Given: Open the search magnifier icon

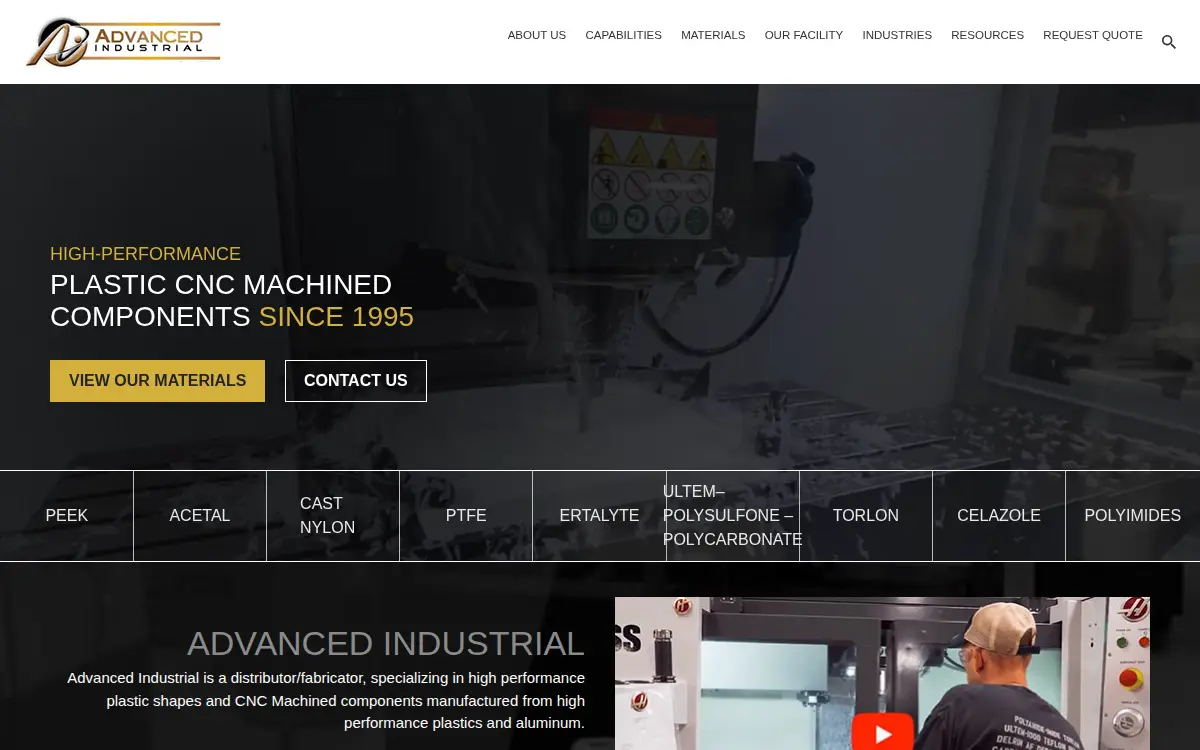Looking at the screenshot, I should [x=1168, y=42].
